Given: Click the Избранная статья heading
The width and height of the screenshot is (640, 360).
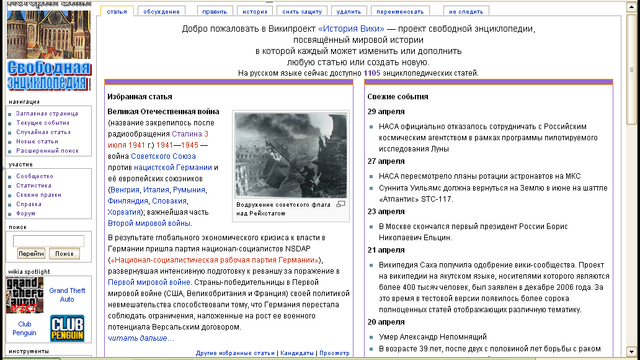Looking at the screenshot, I should coord(140,97).
